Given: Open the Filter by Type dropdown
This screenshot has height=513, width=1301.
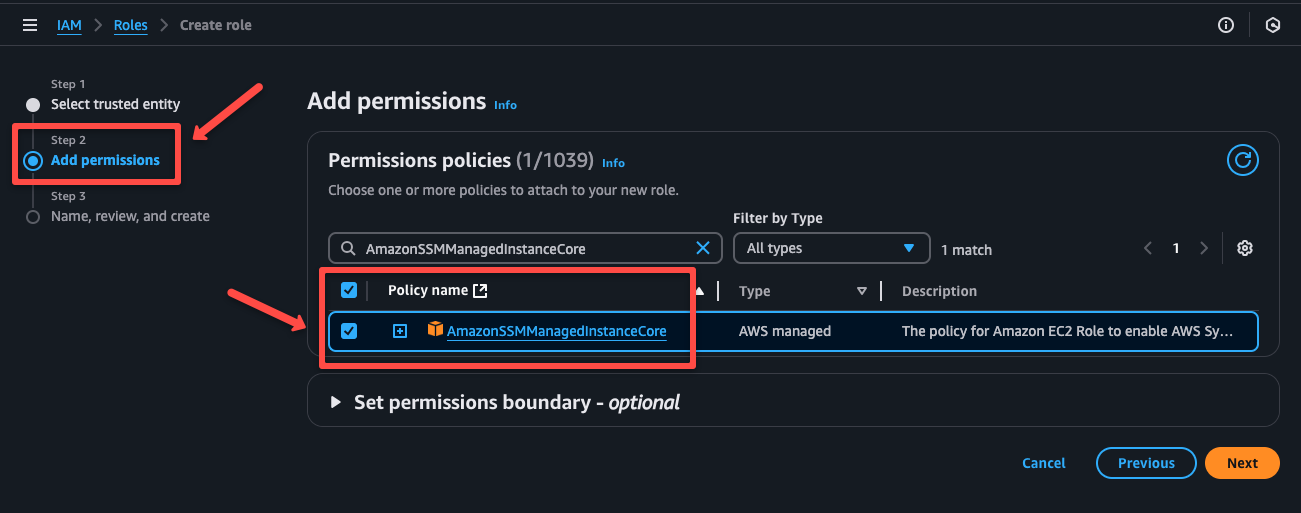Looking at the screenshot, I should pos(832,248).
